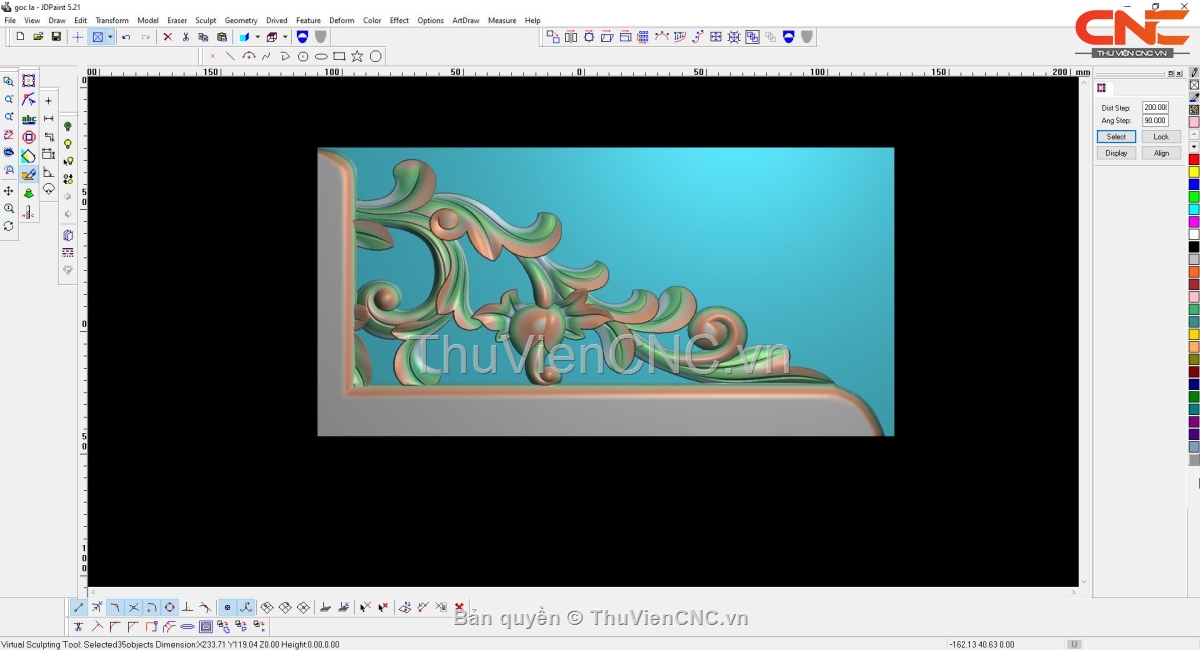Image resolution: width=1200 pixels, height=650 pixels.
Task: Expand the color palette dropdown arrow
Action: point(1194,147)
